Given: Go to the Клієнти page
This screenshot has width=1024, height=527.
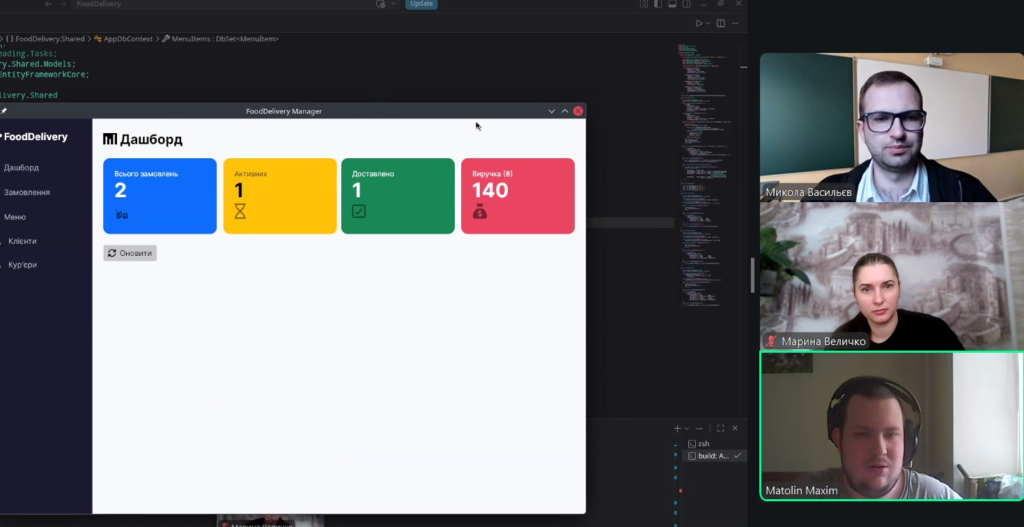Looking at the screenshot, I should click(22, 241).
